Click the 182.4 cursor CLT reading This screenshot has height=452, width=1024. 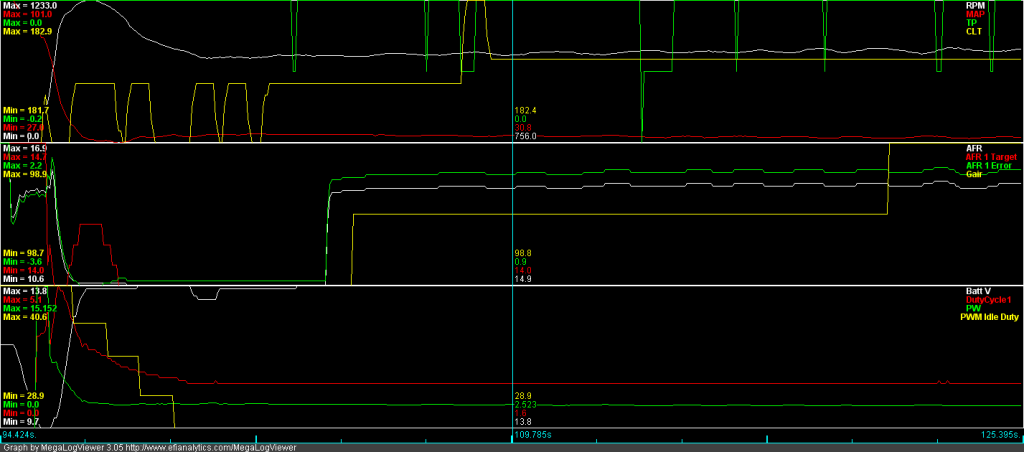pyautogui.click(x=525, y=110)
